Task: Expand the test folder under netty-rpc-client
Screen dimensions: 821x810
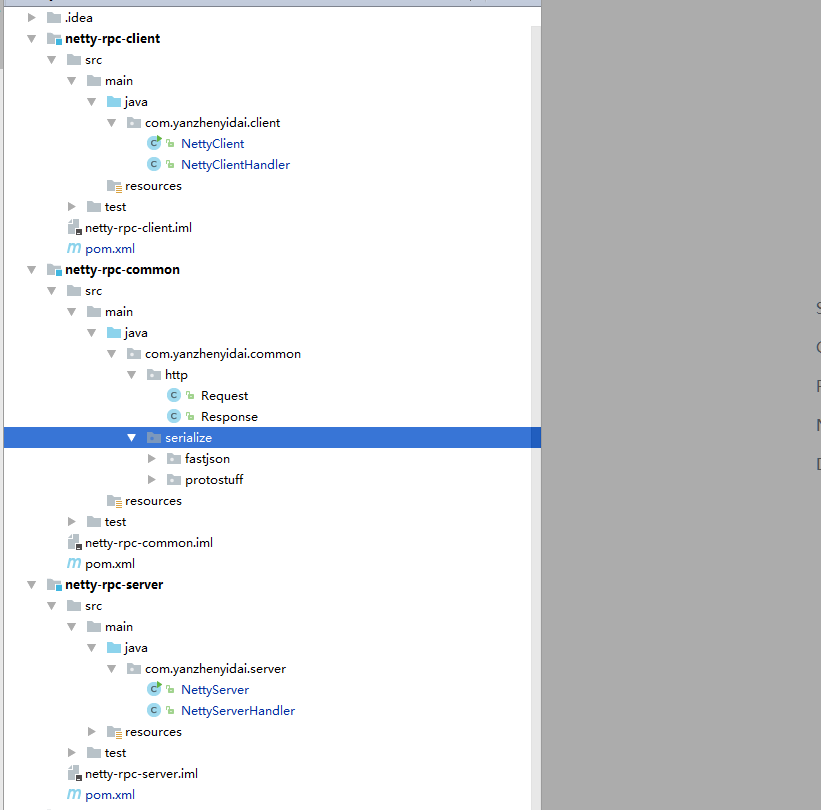Action: (71, 206)
